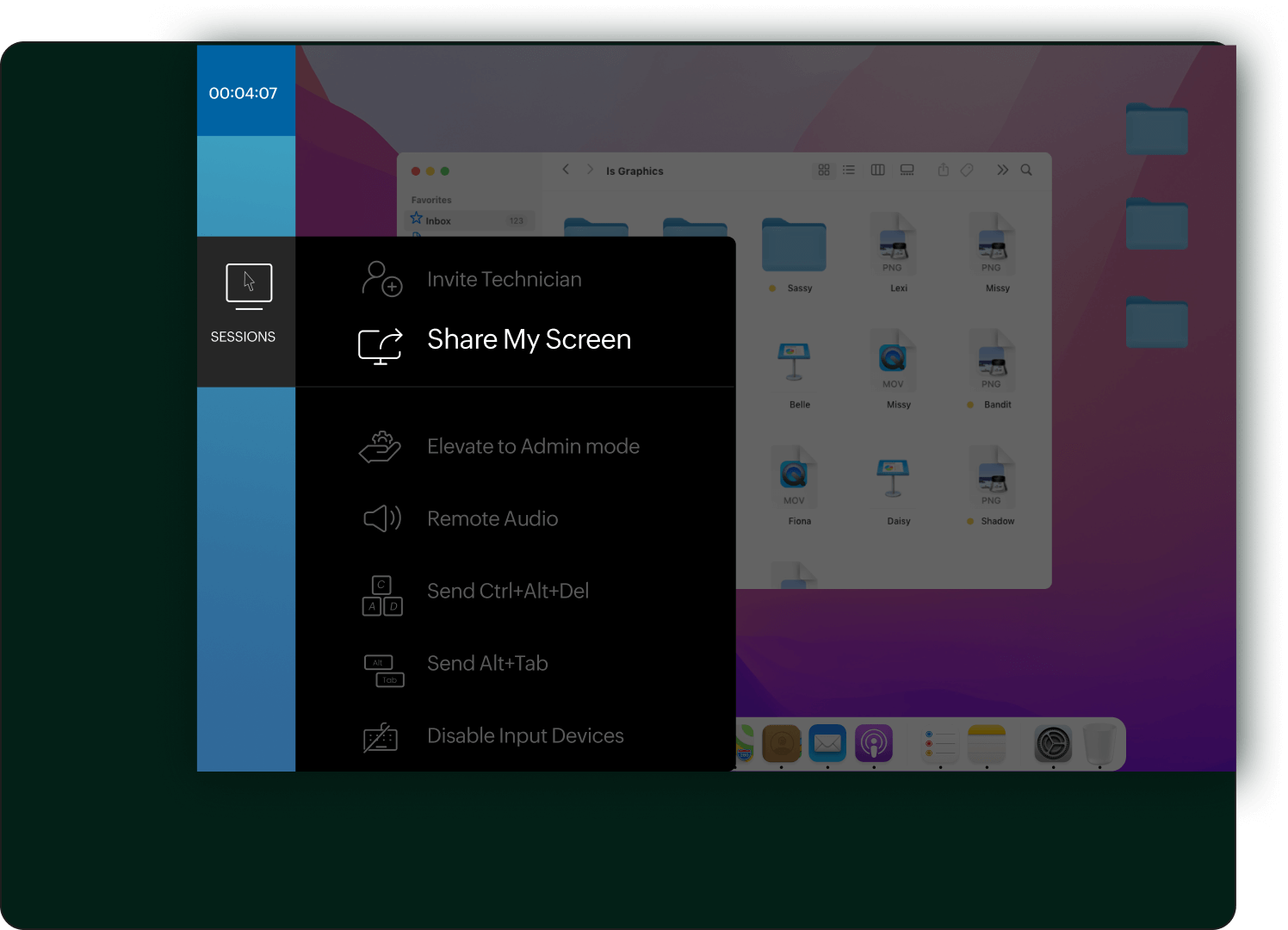Choose Elevate to Admin mode
Viewport: 1288px width, 930px height.
pos(533,446)
